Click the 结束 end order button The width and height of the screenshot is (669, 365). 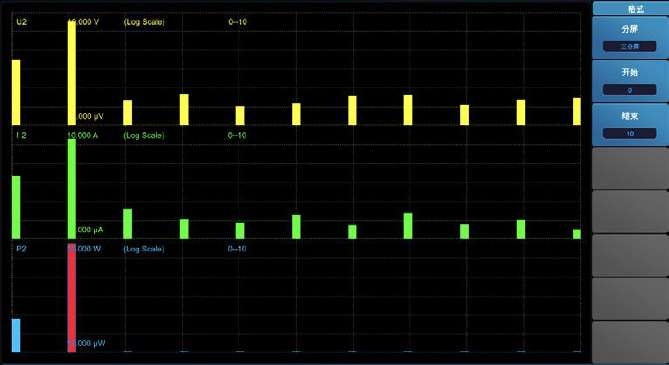pyautogui.click(x=631, y=125)
